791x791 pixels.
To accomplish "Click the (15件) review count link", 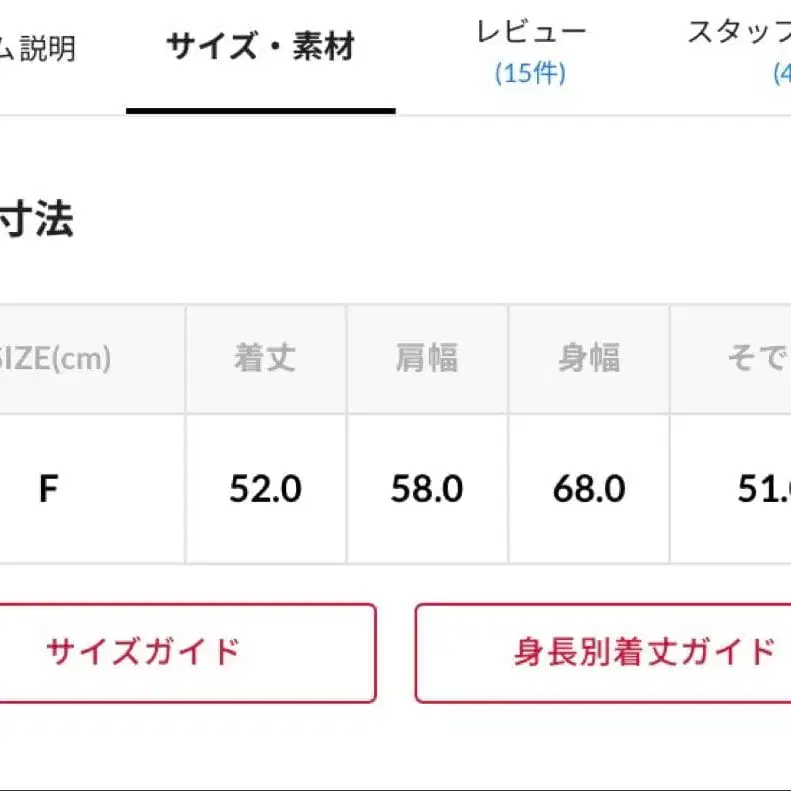I will (531, 73).
